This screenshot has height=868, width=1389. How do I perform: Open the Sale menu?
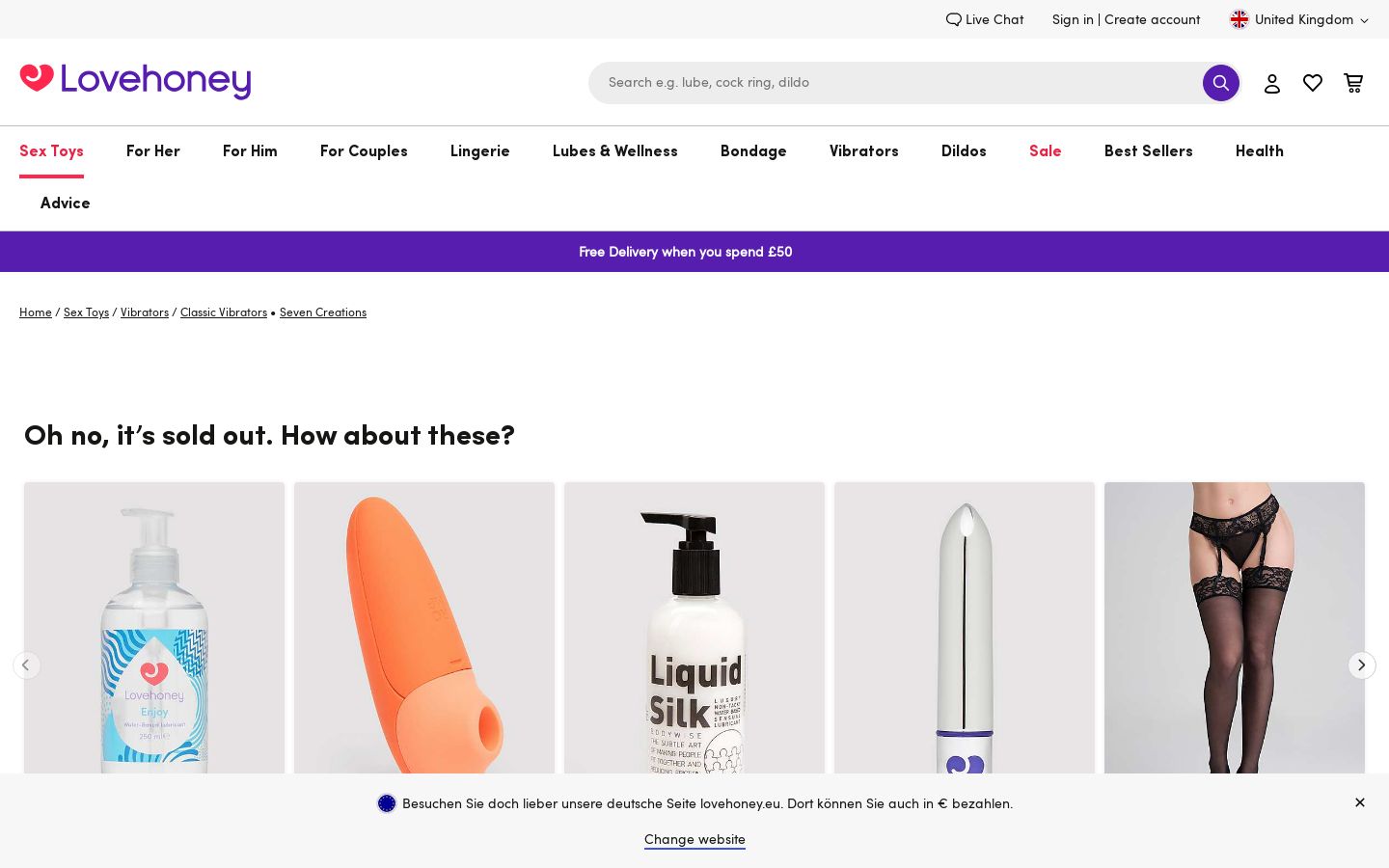[1046, 151]
